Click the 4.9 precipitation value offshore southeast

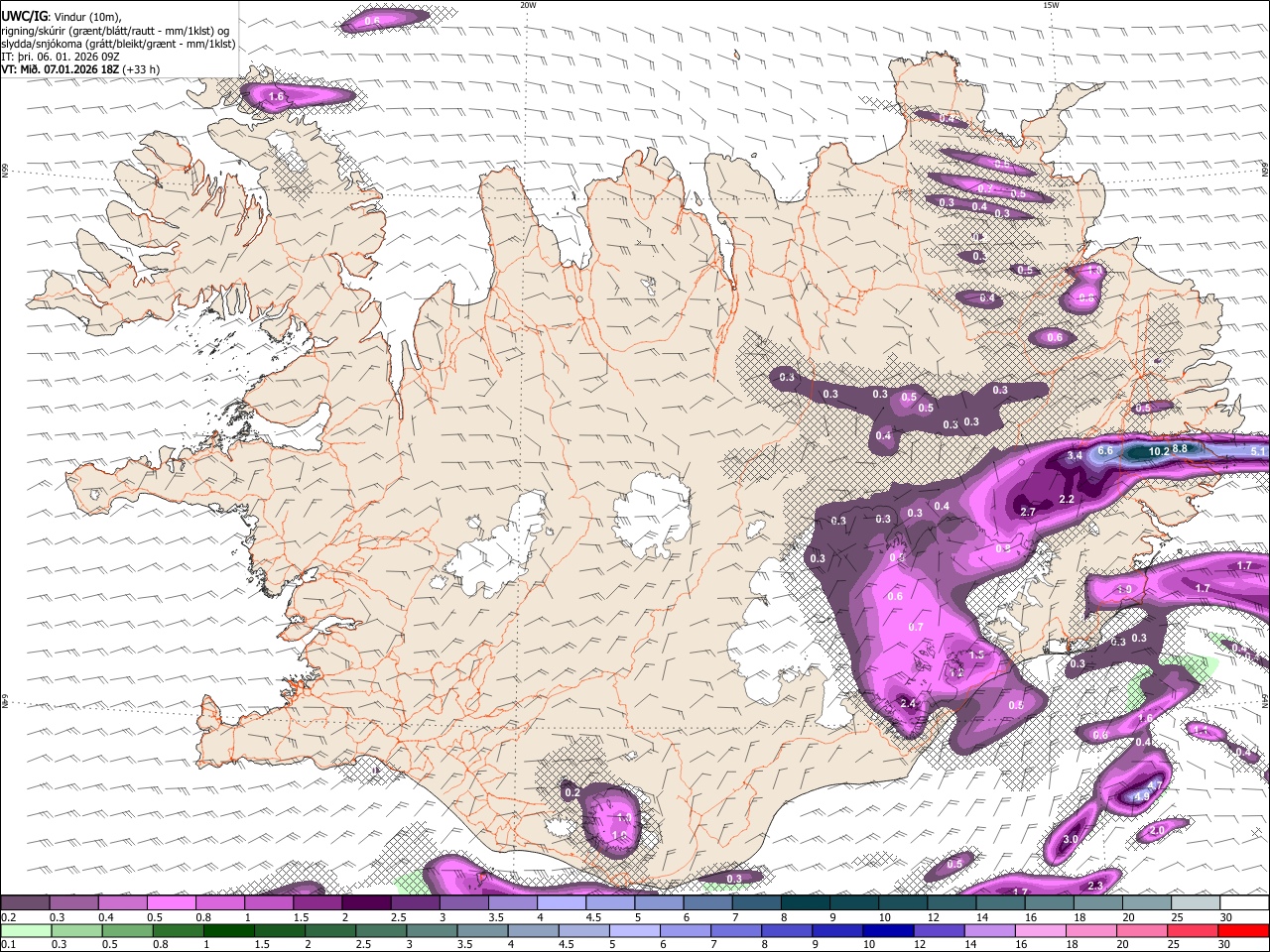click(x=1142, y=796)
